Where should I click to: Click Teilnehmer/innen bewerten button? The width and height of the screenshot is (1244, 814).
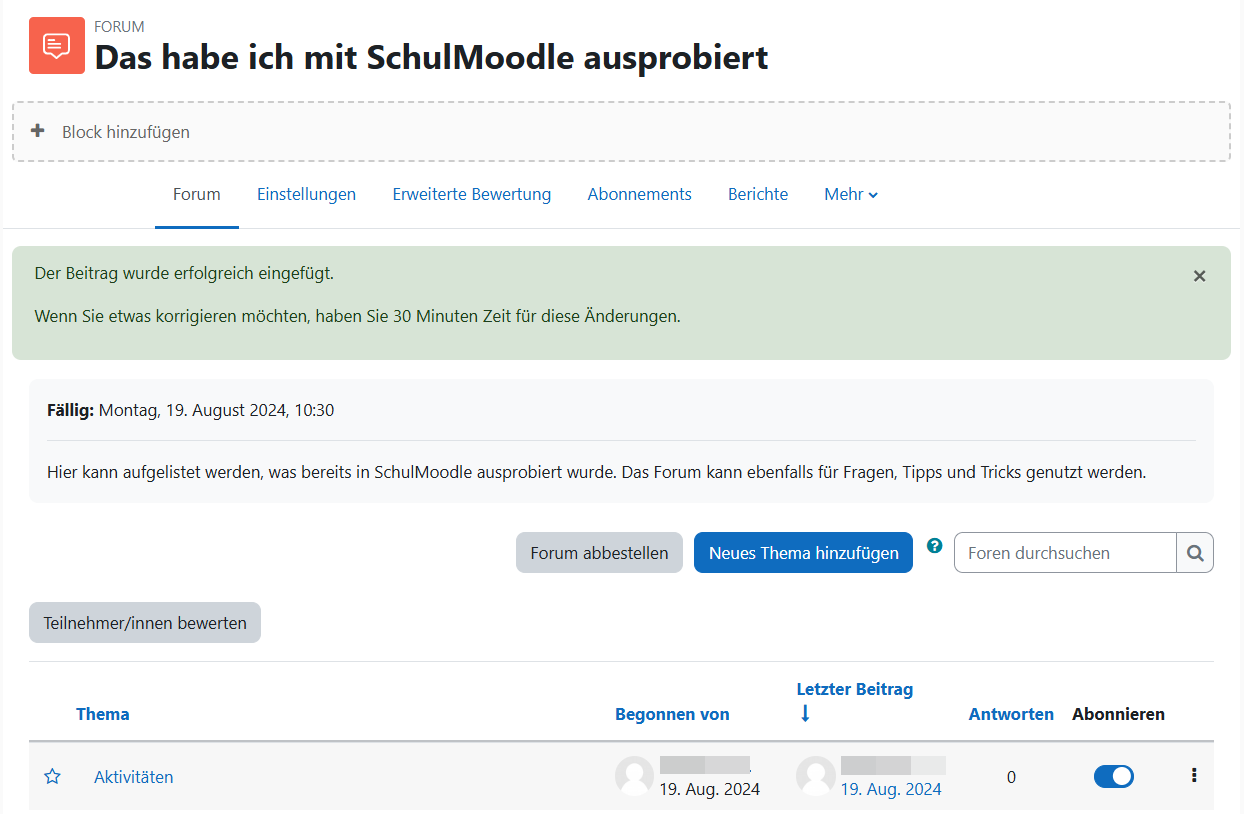click(x=145, y=622)
